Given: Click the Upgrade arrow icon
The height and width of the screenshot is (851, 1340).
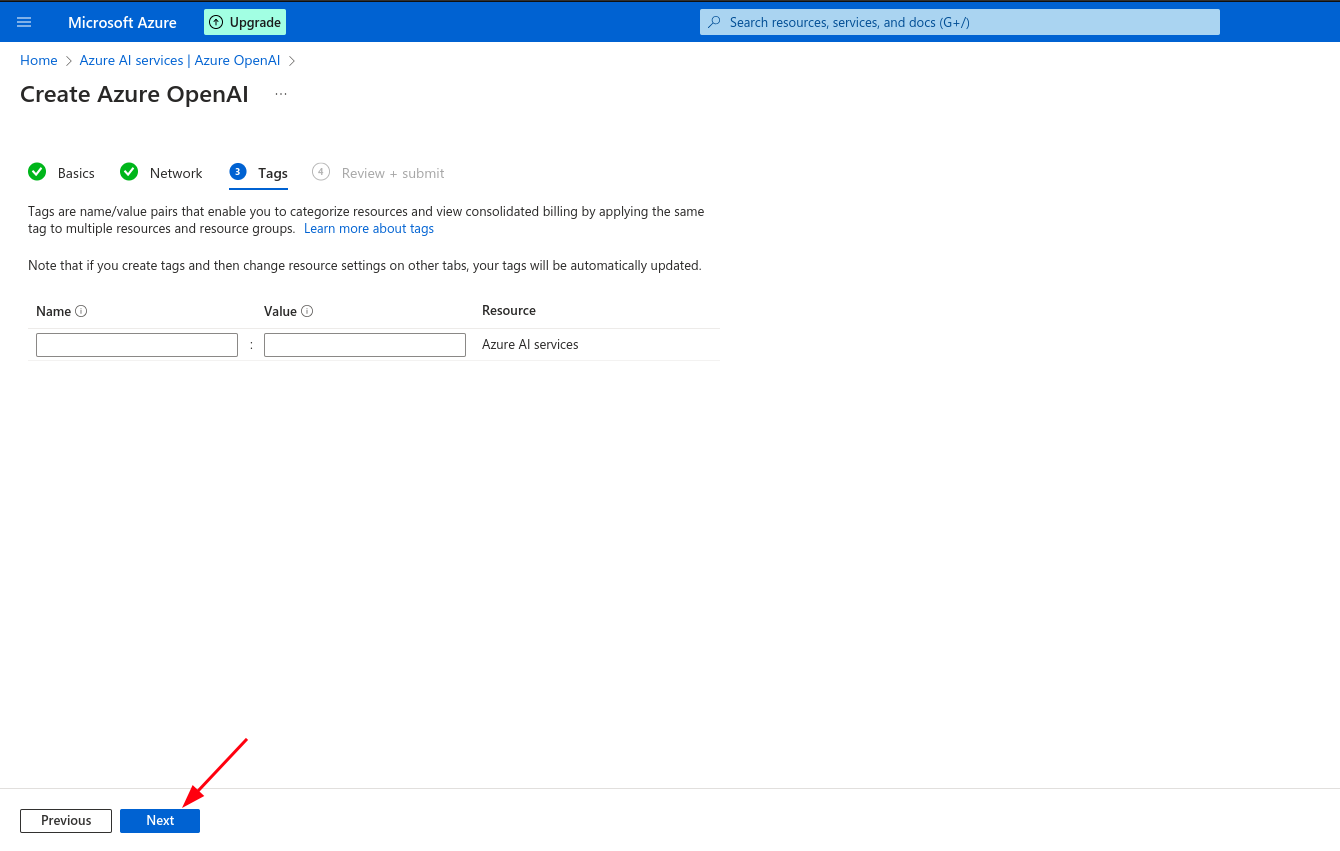Looking at the screenshot, I should [x=216, y=22].
